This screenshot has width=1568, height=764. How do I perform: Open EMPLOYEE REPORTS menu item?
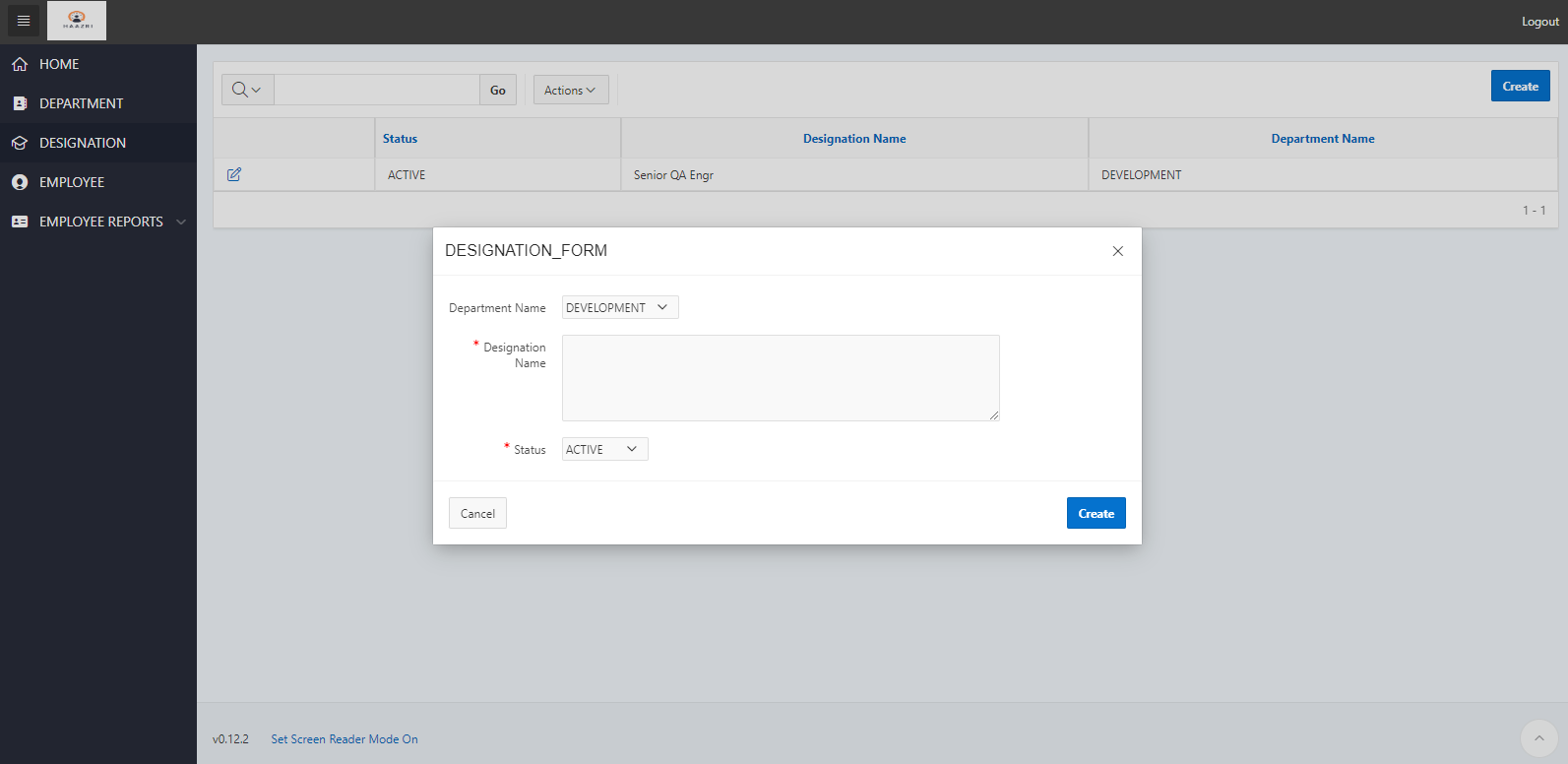click(101, 222)
